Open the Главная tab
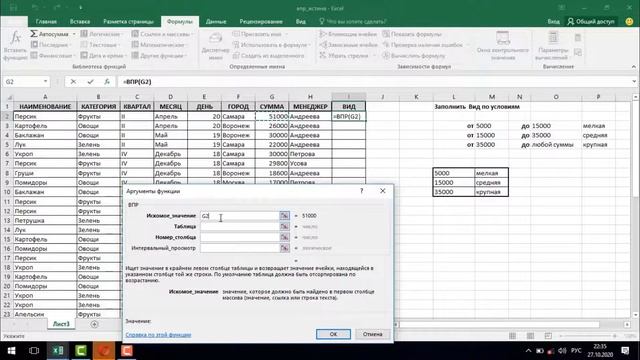The image size is (640, 360). coord(46,22)
